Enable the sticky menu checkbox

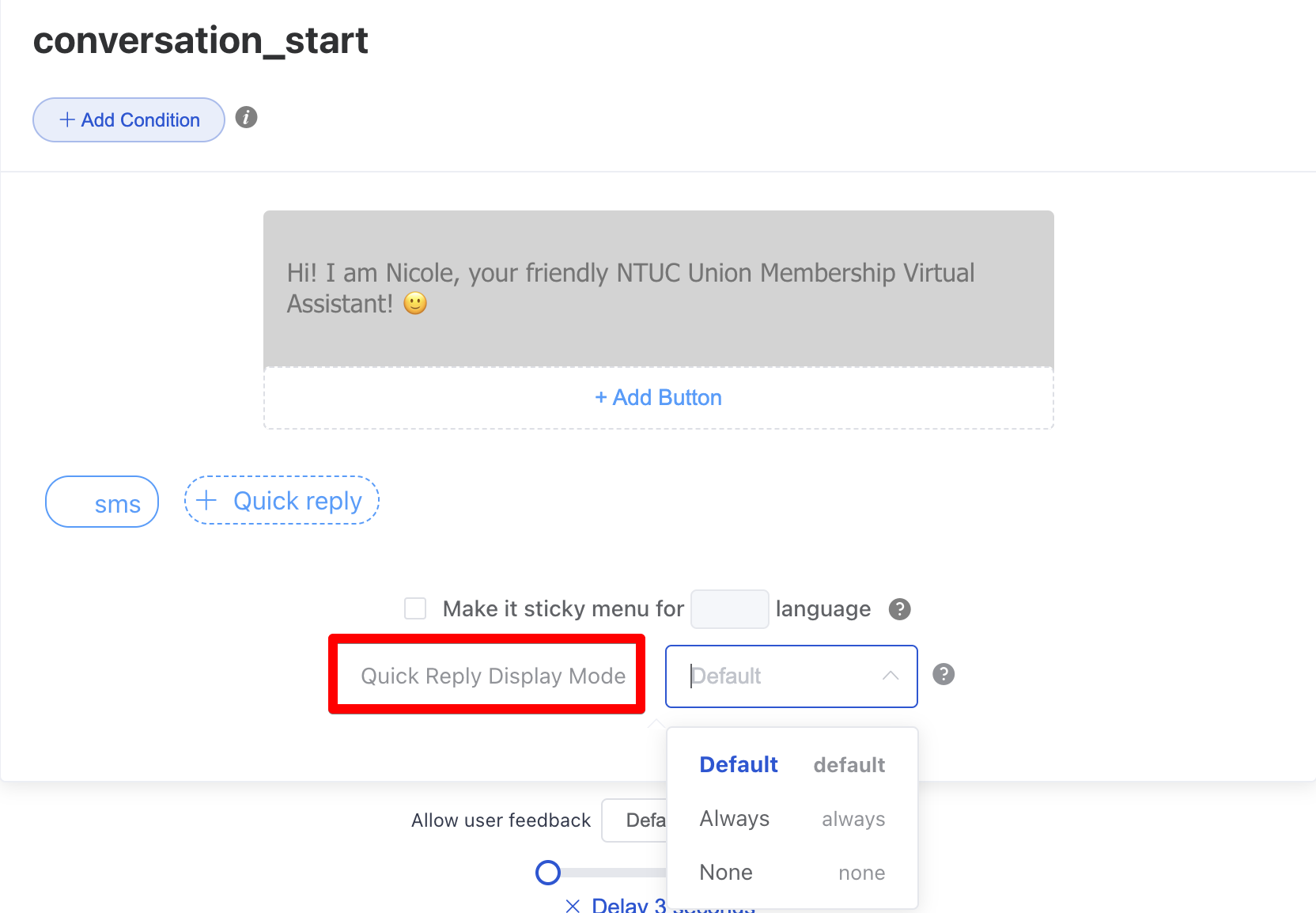(415, 608)
